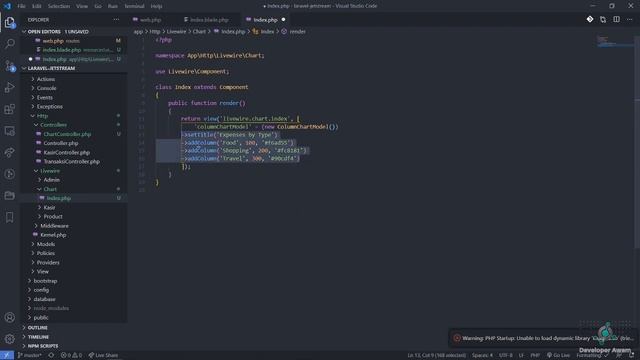Open the Terminal menu
Image resolution: width=640 pixels, height=360 pixels.
(134, 6)
